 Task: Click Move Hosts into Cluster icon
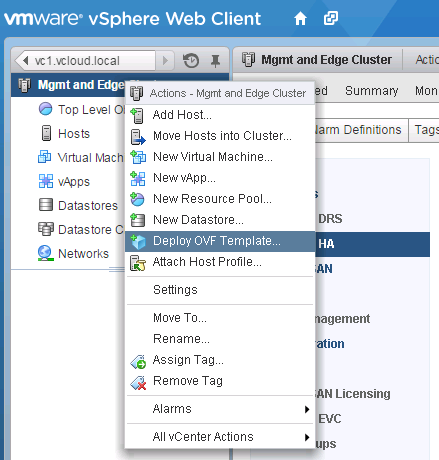click(138, 137)
